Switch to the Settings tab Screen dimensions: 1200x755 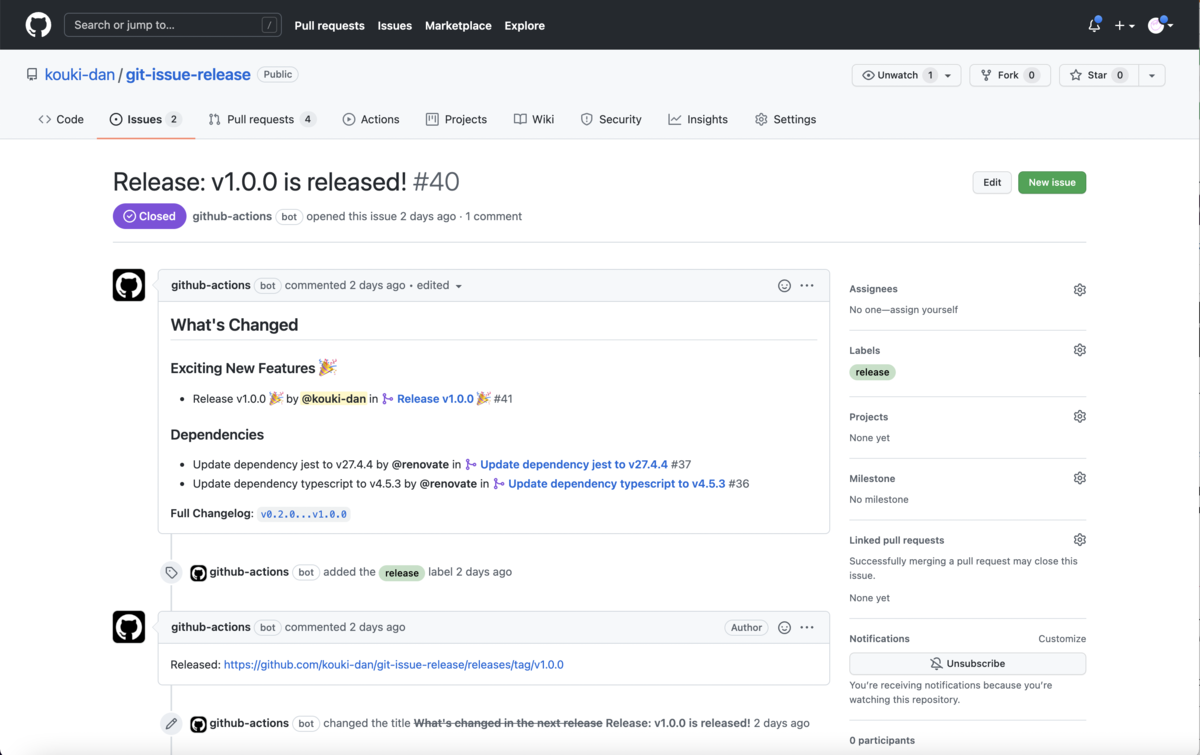tap(785, 119)
